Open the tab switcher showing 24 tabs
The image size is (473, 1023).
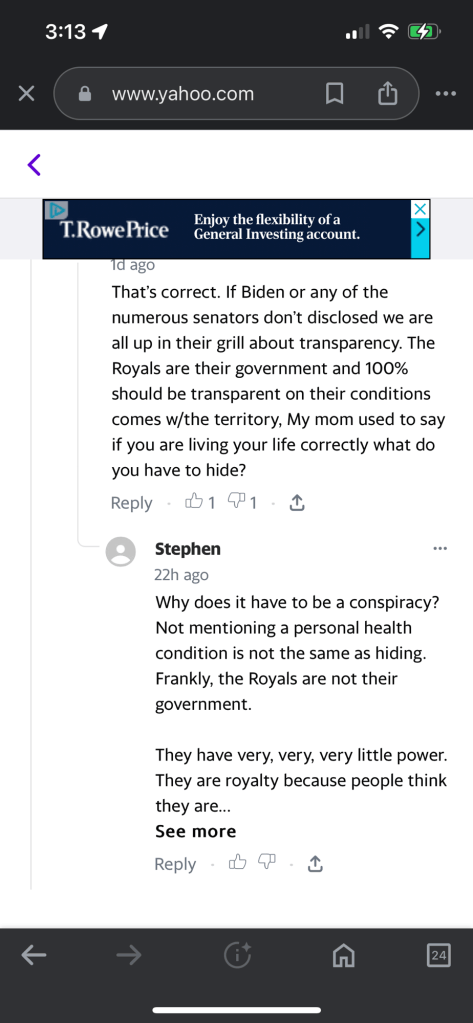tap(439, 956)
